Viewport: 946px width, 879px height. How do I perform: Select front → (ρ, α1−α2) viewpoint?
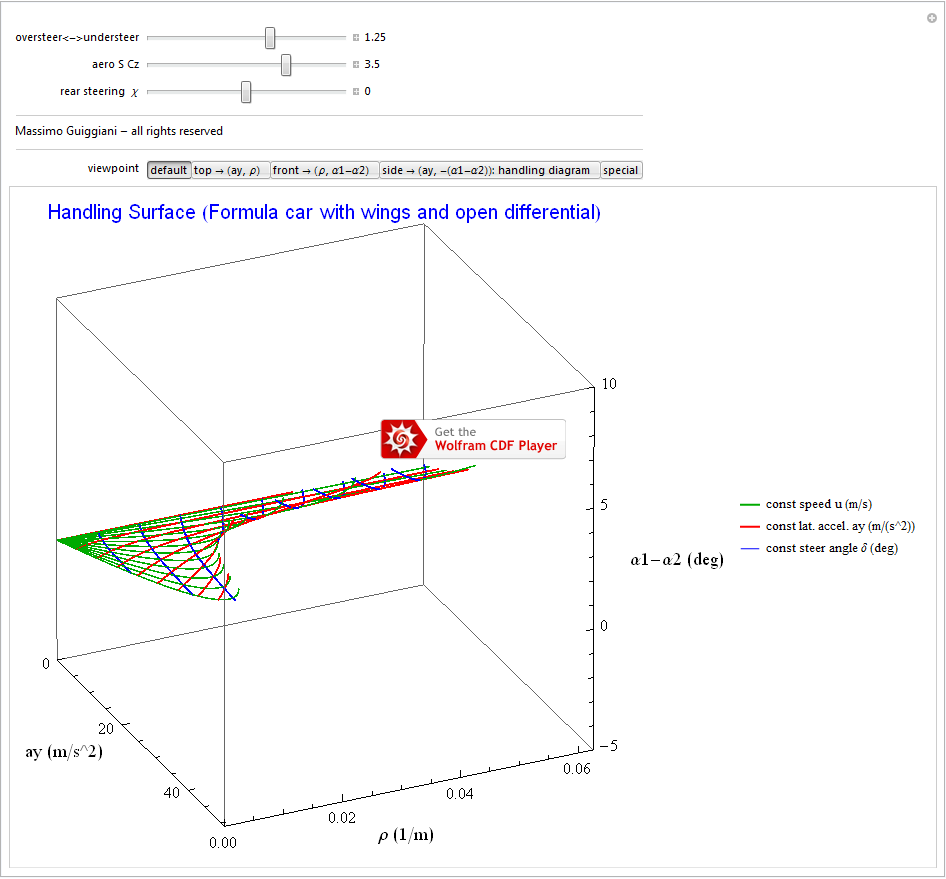click(x=324, y=170)
